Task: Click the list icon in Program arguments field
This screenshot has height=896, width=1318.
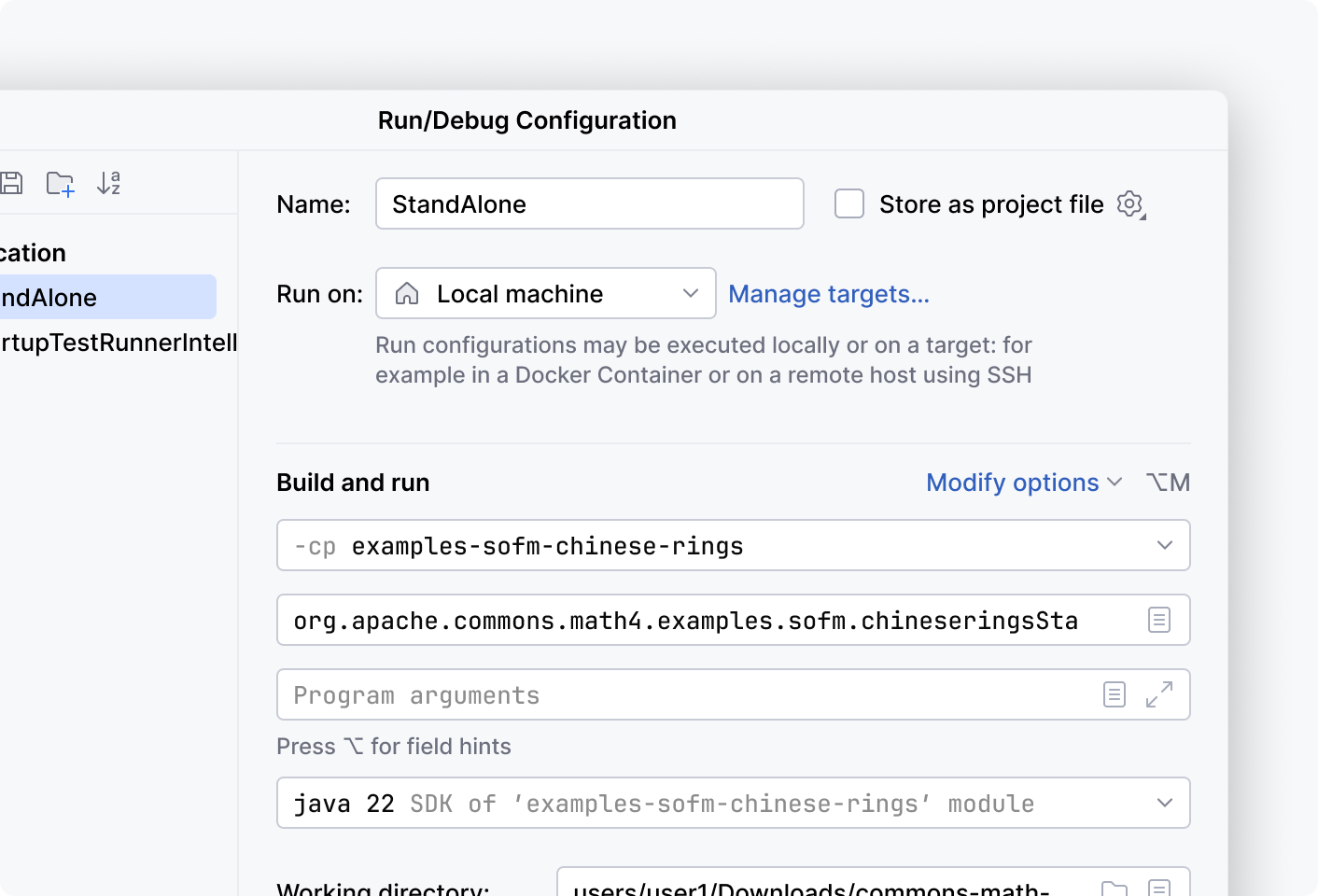Action: click(1114, 694)
